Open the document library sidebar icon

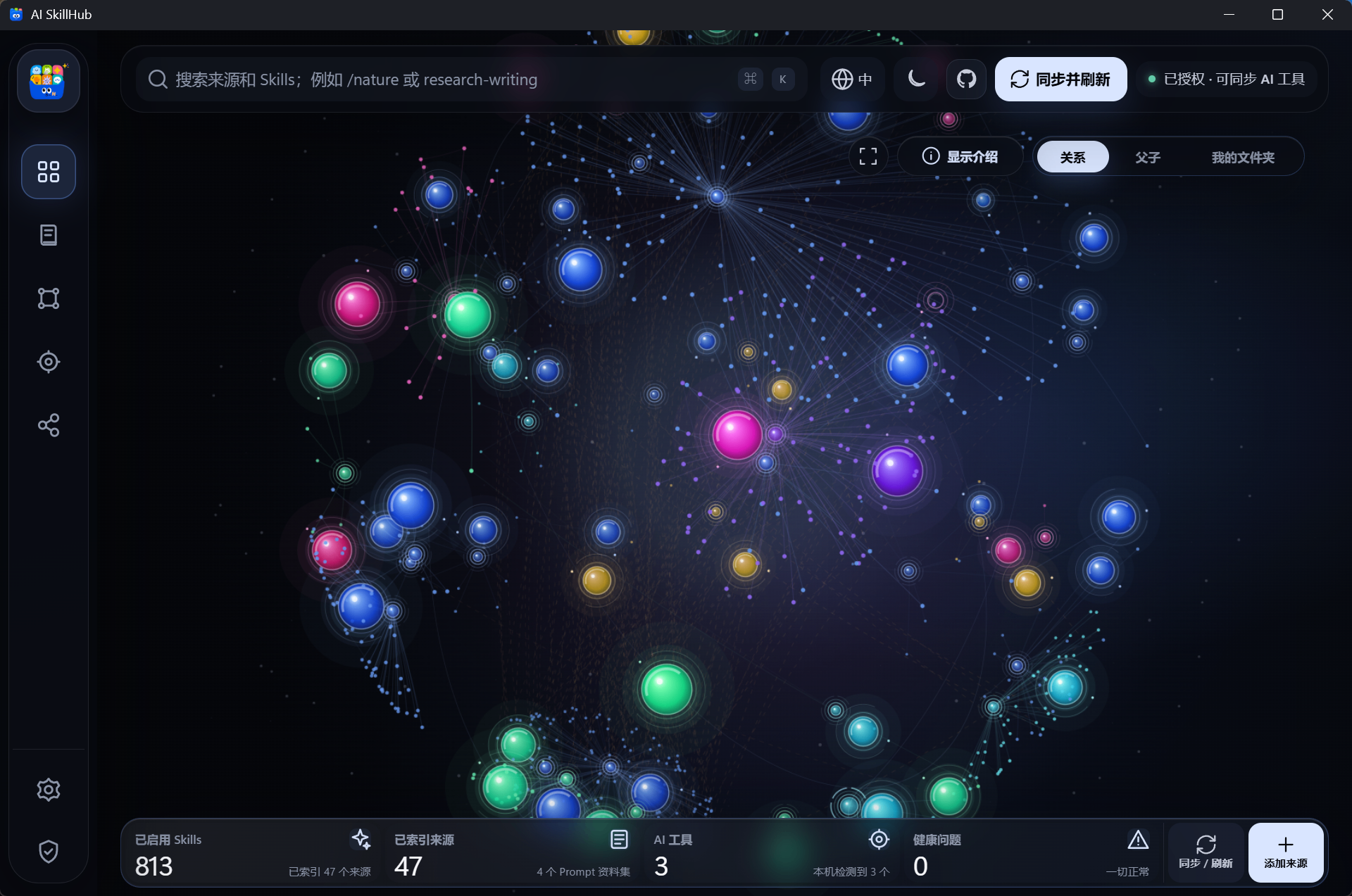[49, 235]
